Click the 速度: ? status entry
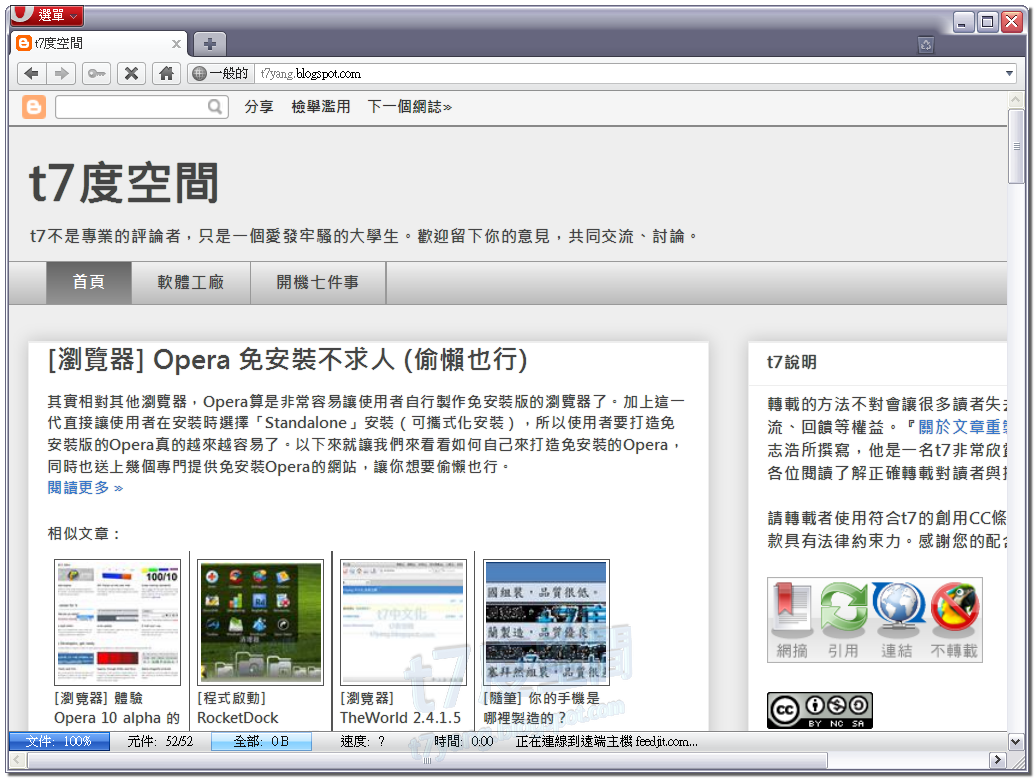Viewport: 1035px width, 779px height. pyautogui.click(x=362, y=741)
